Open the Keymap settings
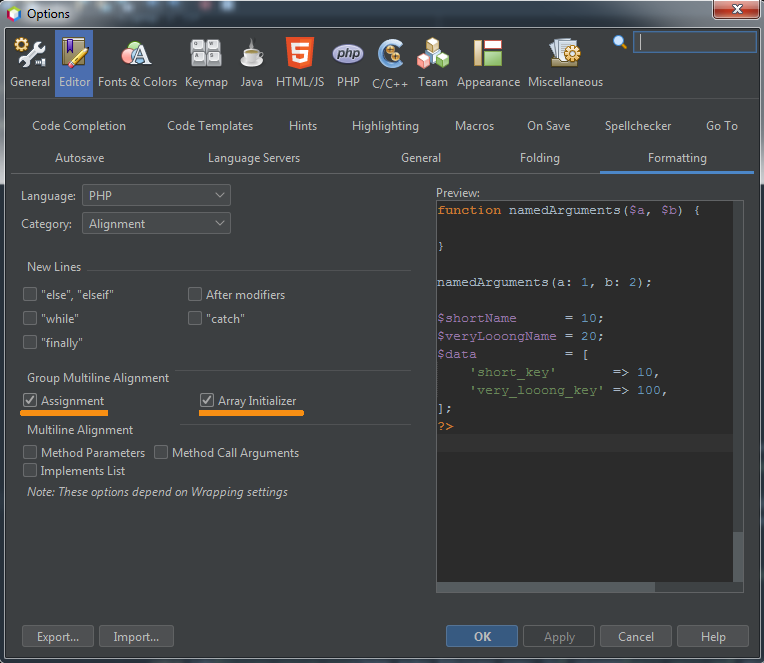Viewport: 764px width, 663px height. (x=206, y=63)
